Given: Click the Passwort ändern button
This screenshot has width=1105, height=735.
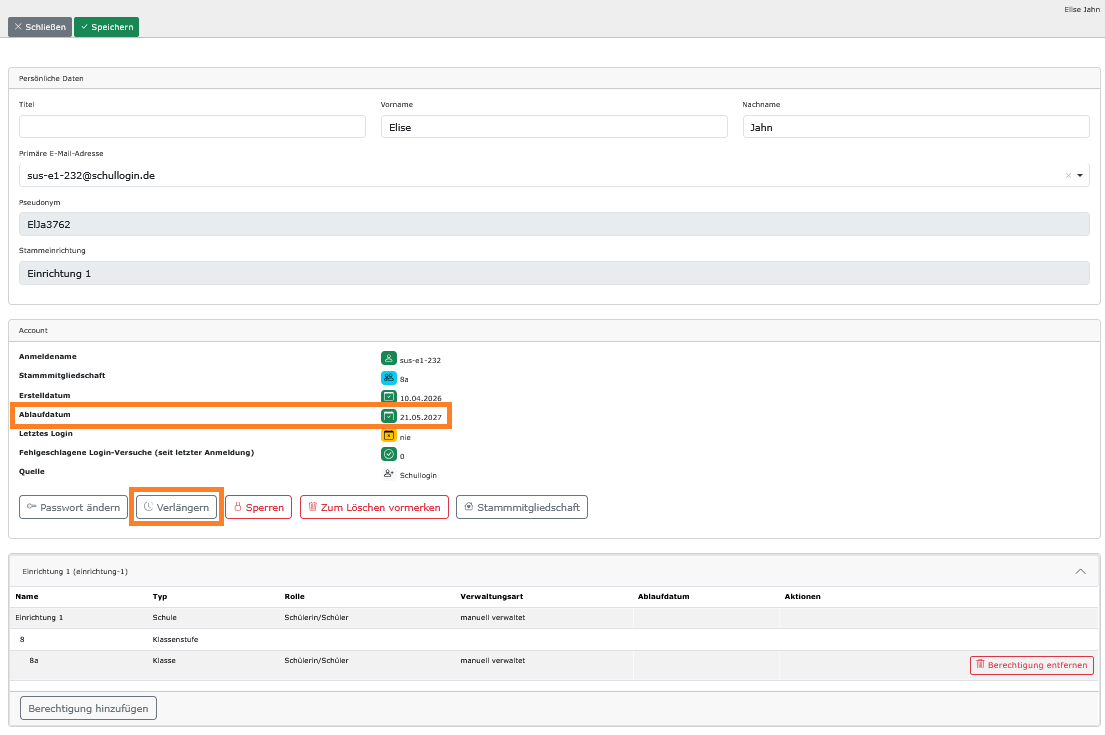Looking at the screenshot, I should (73, 507).
